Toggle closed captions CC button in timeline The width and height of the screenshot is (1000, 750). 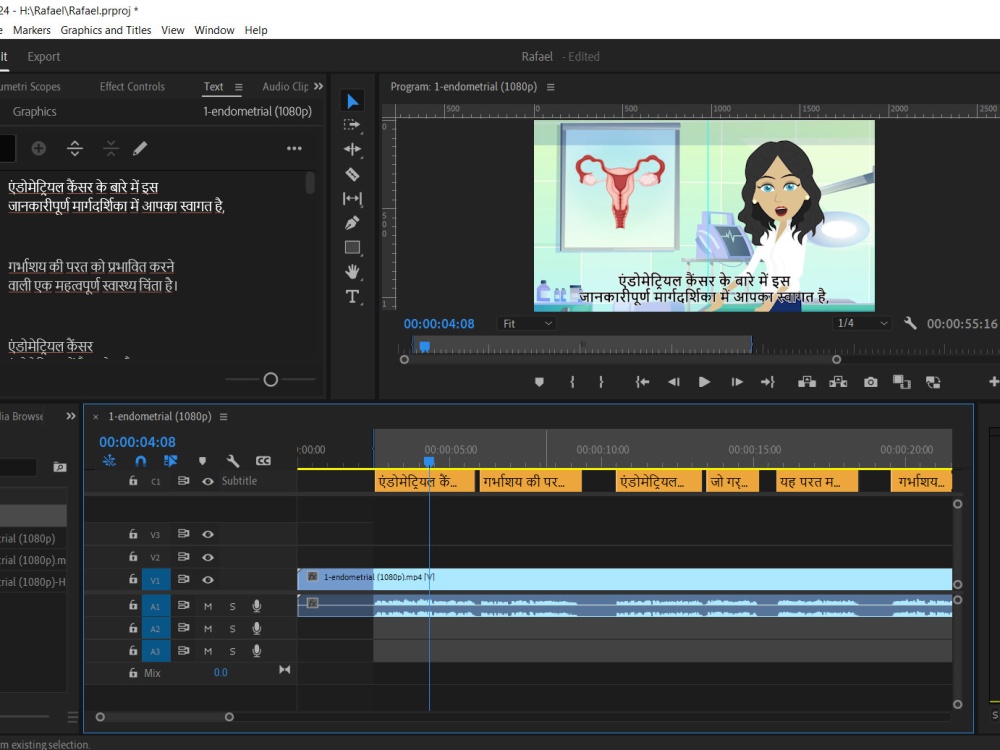click(x=263, y=460)
